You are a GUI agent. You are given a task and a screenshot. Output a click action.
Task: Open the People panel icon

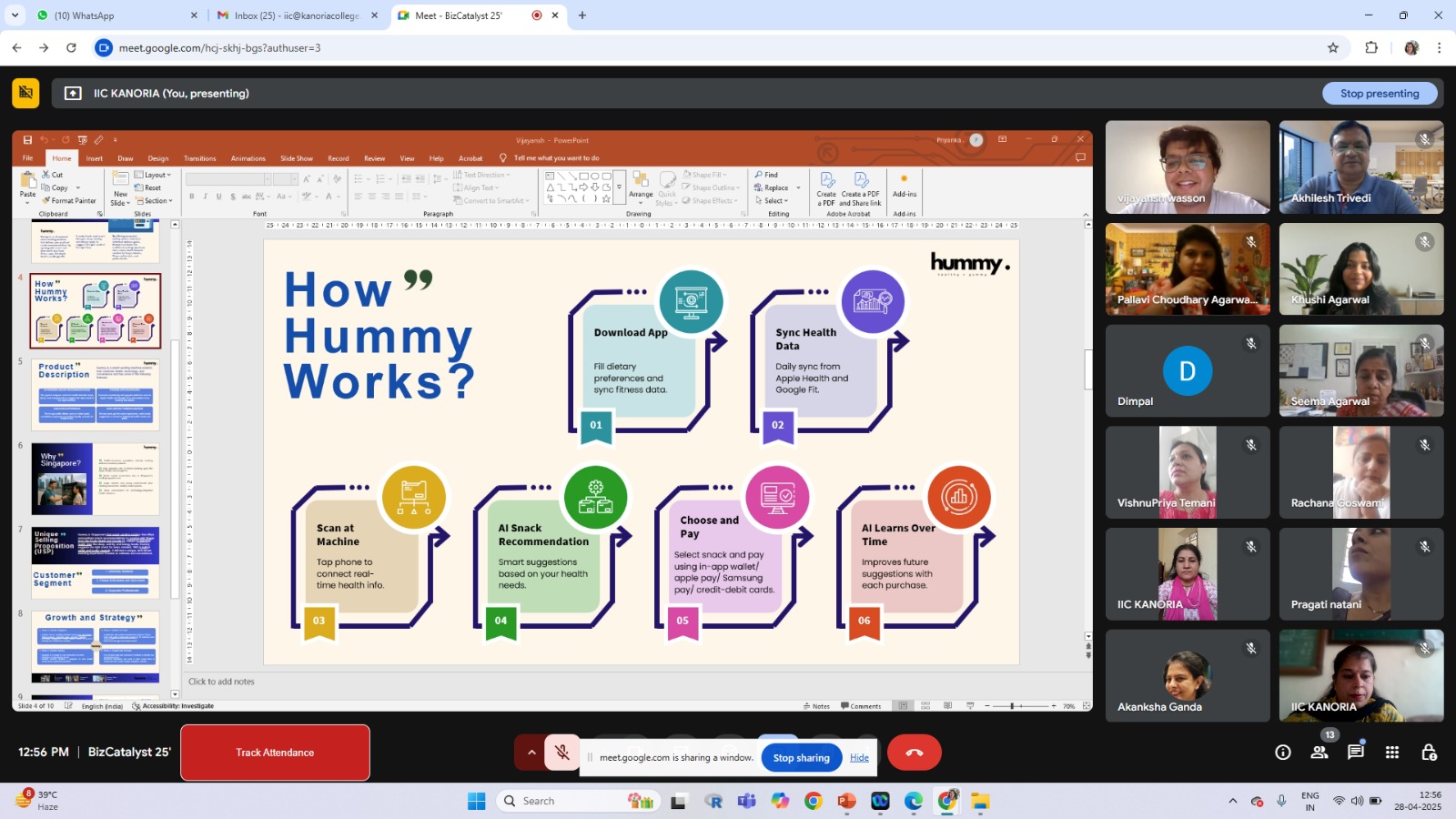coord(1319,753)
